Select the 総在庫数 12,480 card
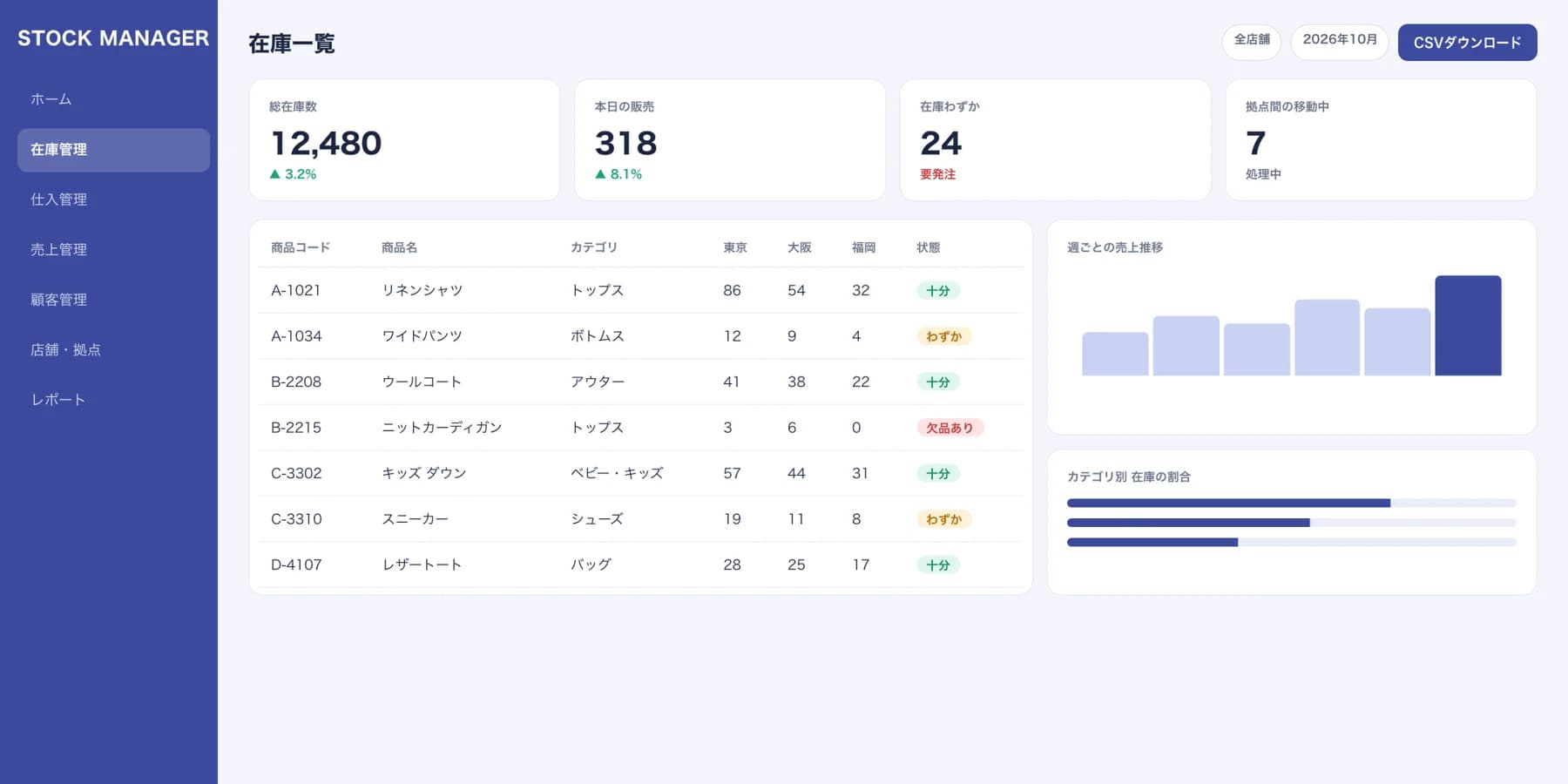Image resolution: width=1568 pixels, height=784 pixels. pyautogui.click(x=404, y=140)
